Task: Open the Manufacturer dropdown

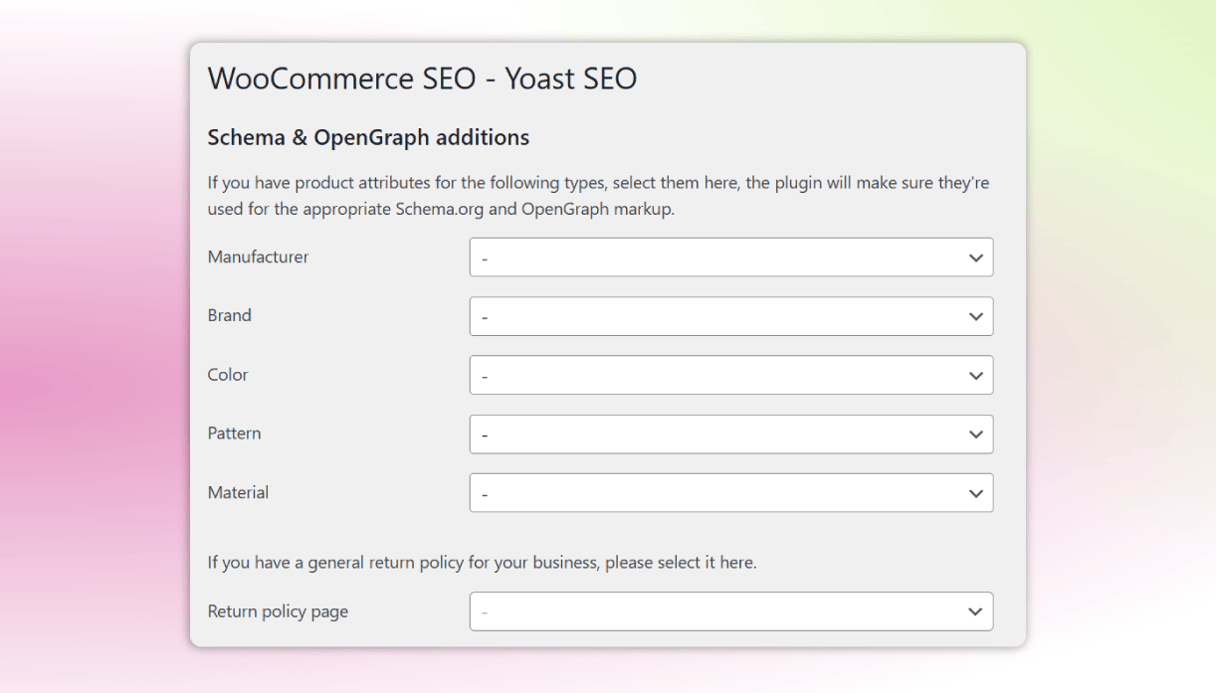Action: click(730, 257)
